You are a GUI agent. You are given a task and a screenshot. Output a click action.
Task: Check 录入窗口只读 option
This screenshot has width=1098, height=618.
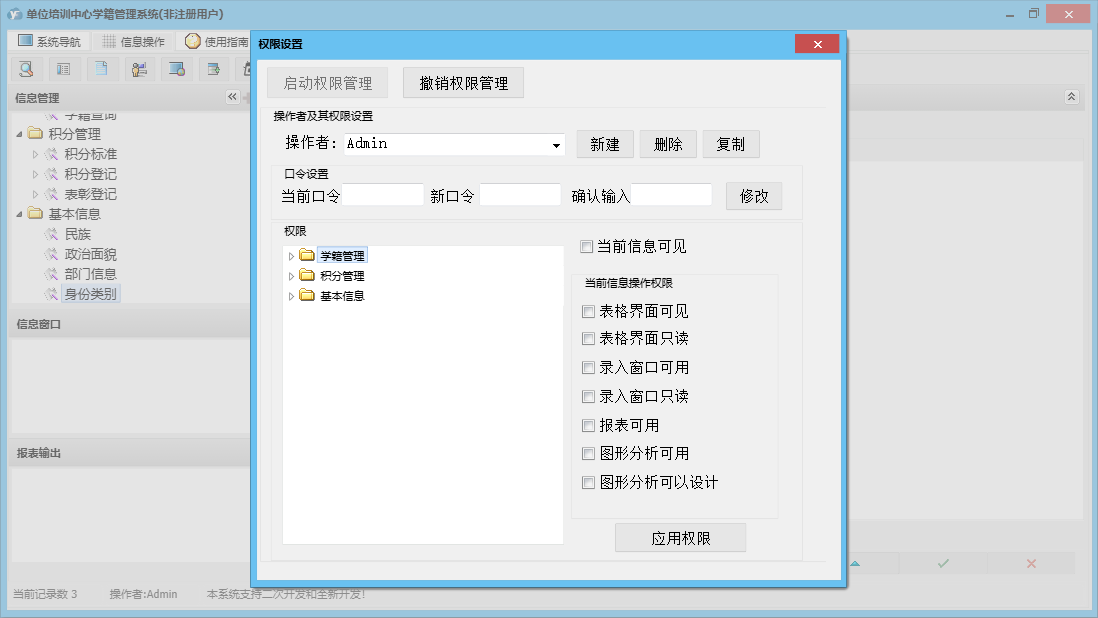coord(588,397)
